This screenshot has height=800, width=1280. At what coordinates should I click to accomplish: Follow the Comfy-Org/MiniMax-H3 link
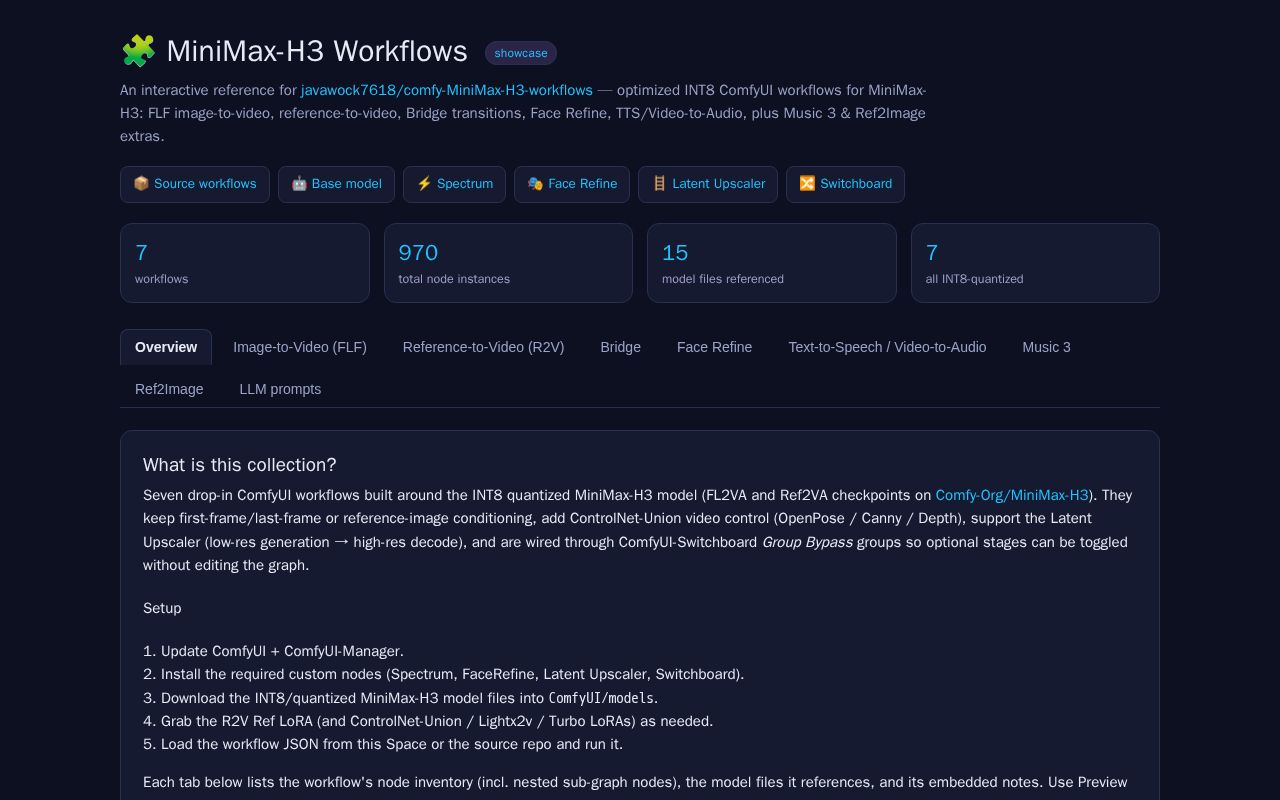[1012, 495]
